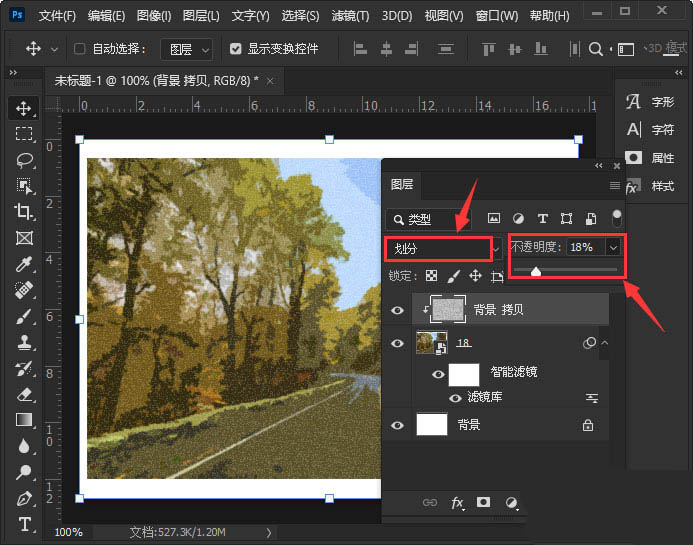
Task: Select the Rectangular Marquee tool
Action: coord(24,133)
